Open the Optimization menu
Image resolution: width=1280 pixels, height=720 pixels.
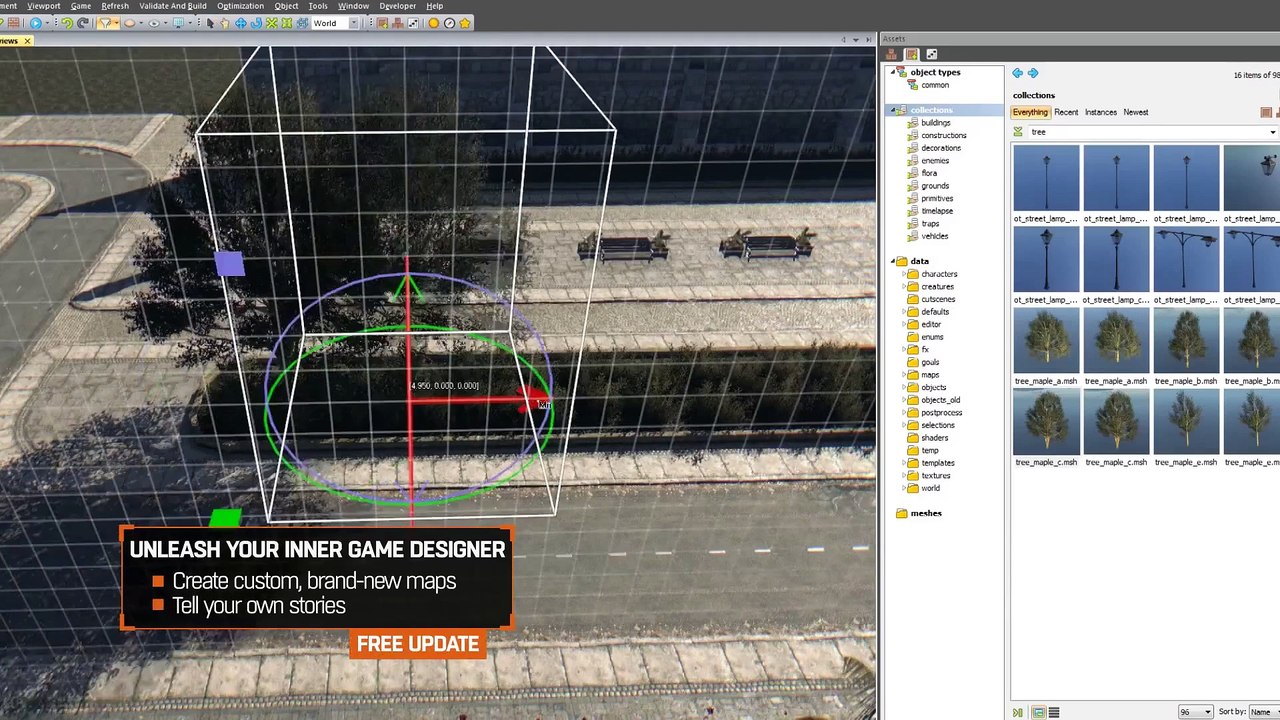pyautogui.click(x=240, y=6)
